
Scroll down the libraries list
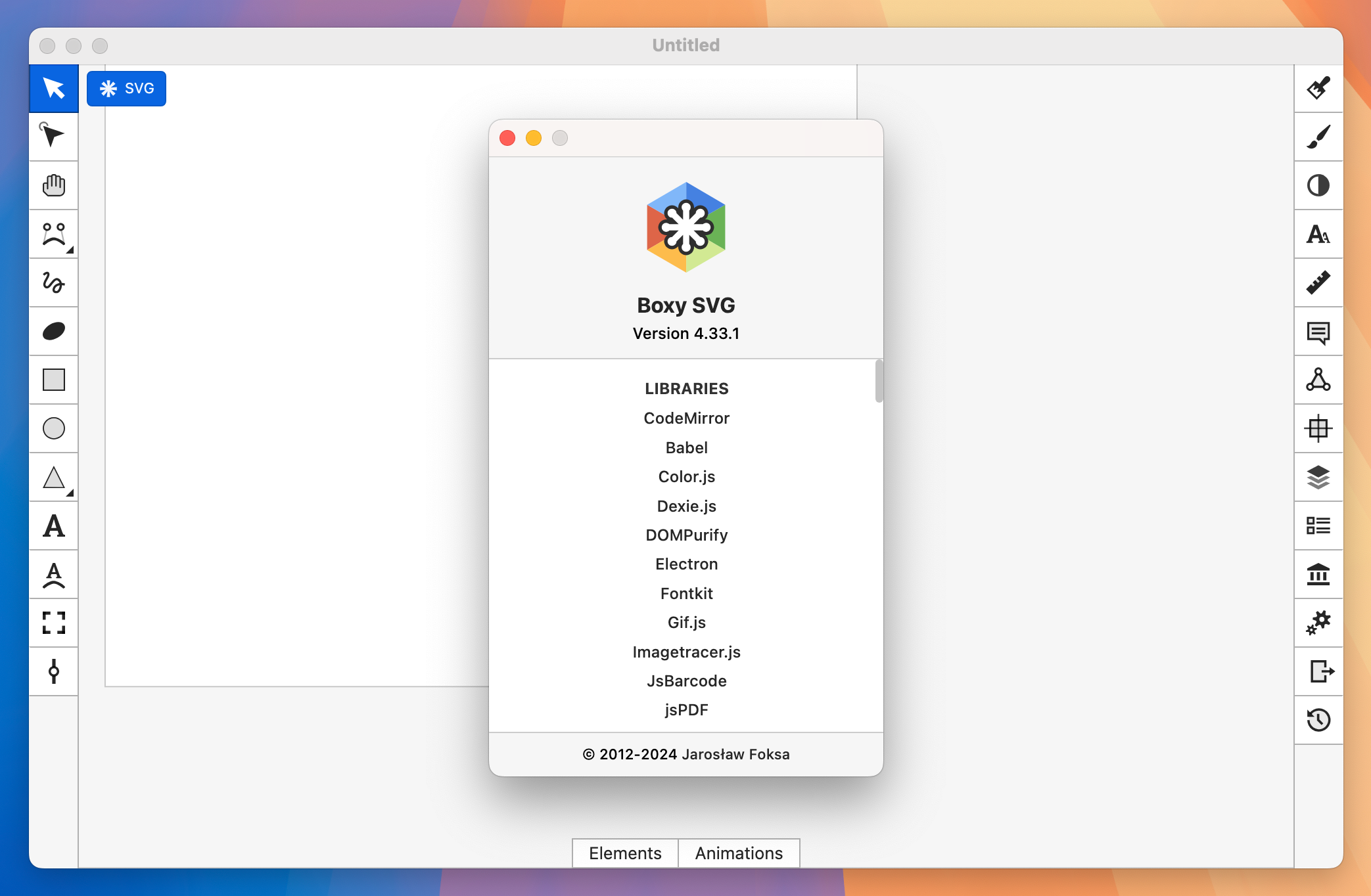click(x=877, y=600)
